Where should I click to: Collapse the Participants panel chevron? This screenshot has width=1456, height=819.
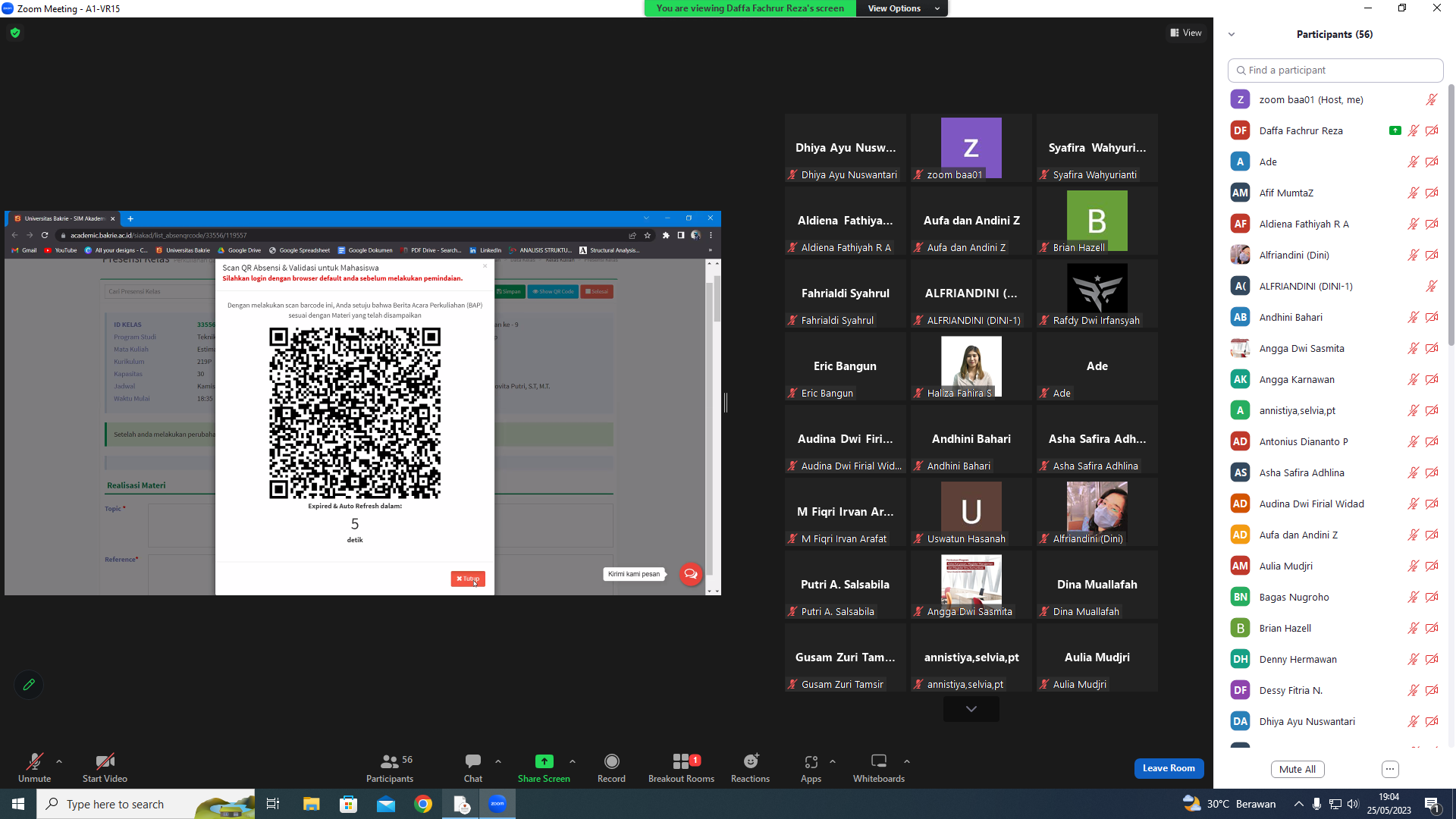(x=1232, y=34)
